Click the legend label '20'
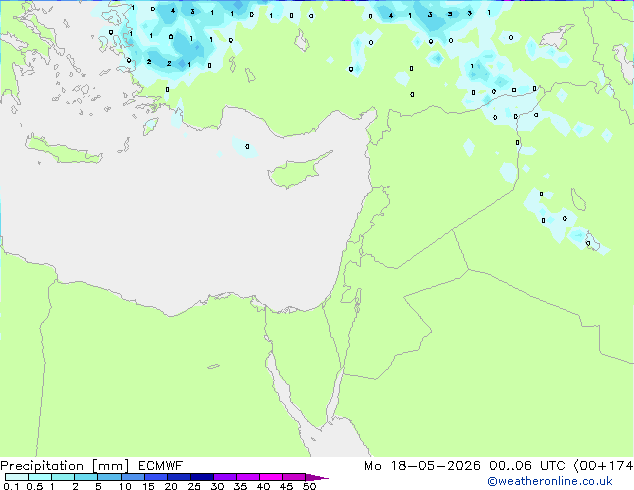 (171, 486)
